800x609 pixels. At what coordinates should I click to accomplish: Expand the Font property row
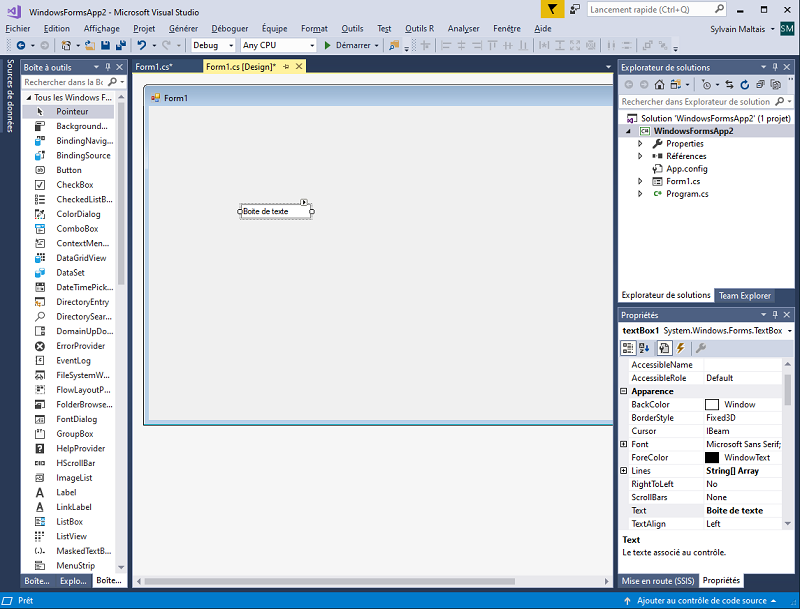[x=624, y=444]
